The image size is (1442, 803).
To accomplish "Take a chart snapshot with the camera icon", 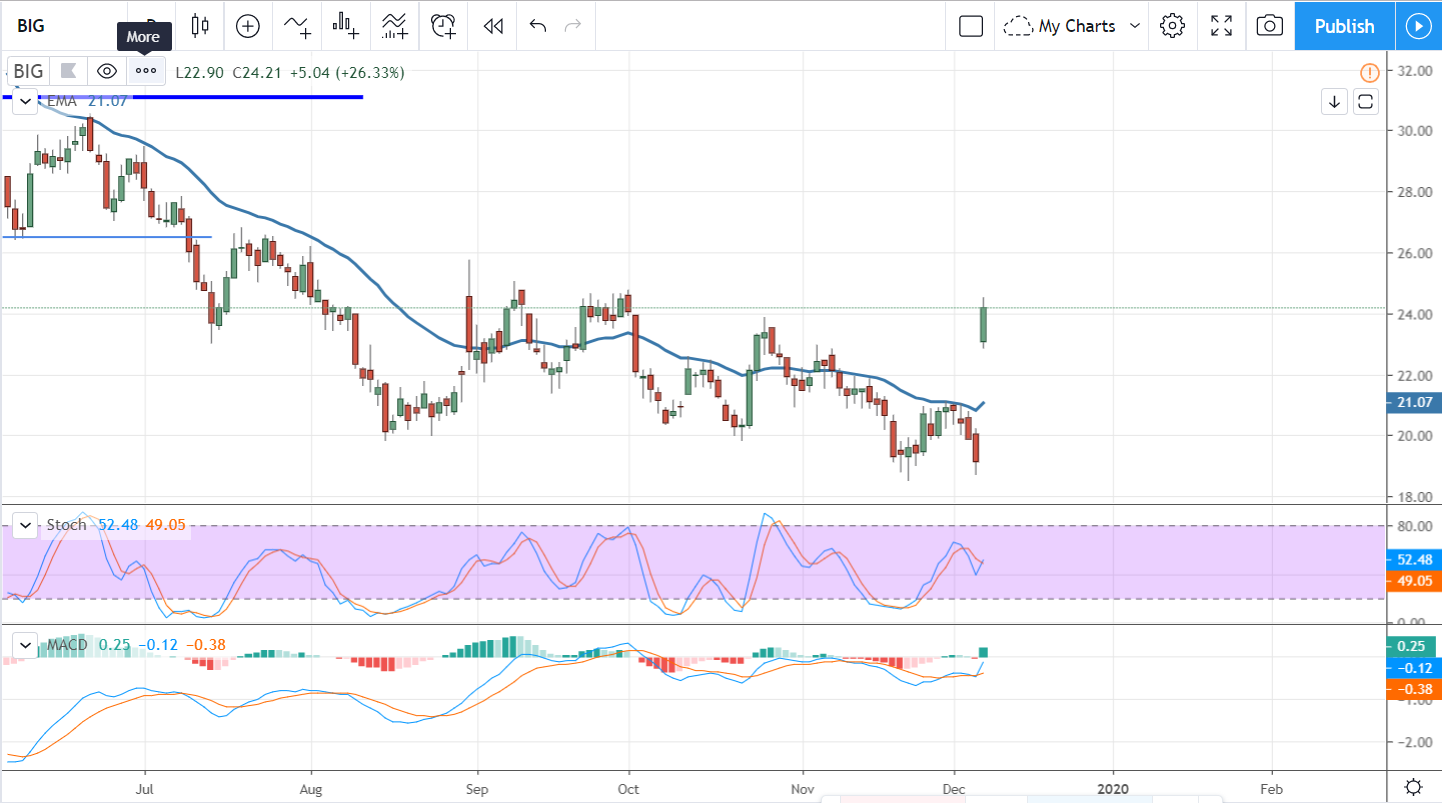I will pyautogui.click(x=1269, y=26).
